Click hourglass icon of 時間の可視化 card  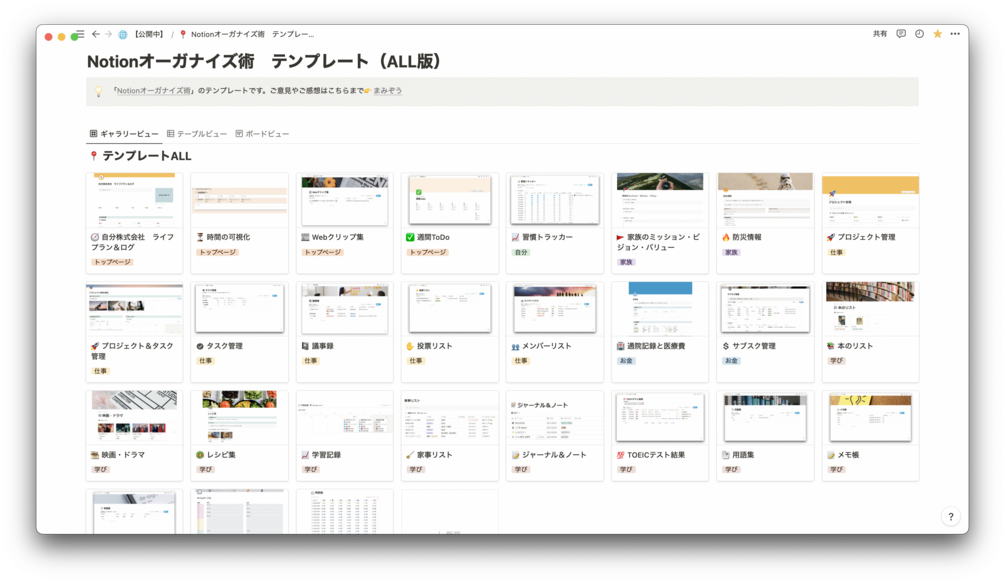pos(200,237)
